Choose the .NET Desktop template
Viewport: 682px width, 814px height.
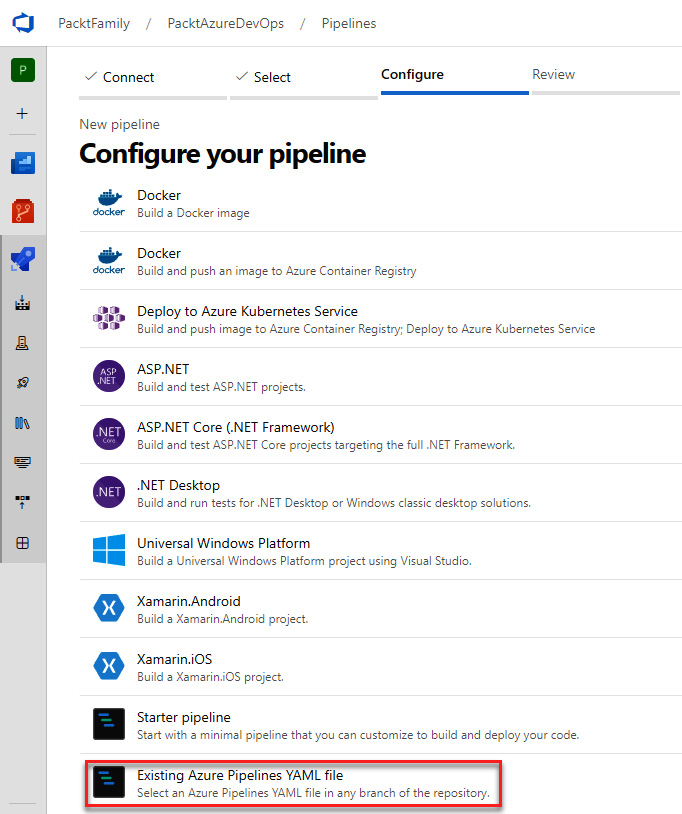(x=380, y=493)
